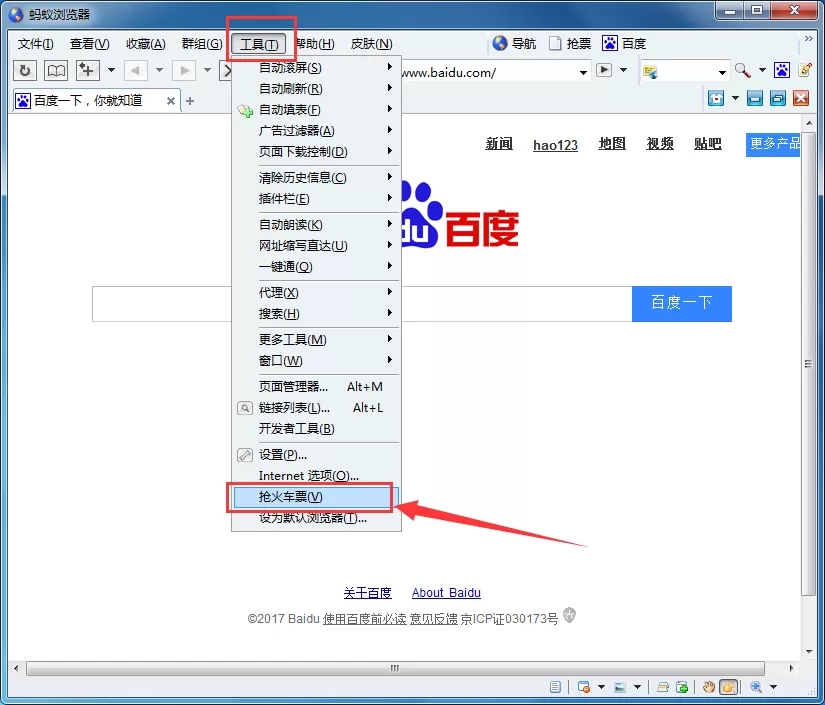Image resolution: width=825 pixels, height=705 pixels.
Task: Expand the magnifier search options dropdown
Action: 762,70
